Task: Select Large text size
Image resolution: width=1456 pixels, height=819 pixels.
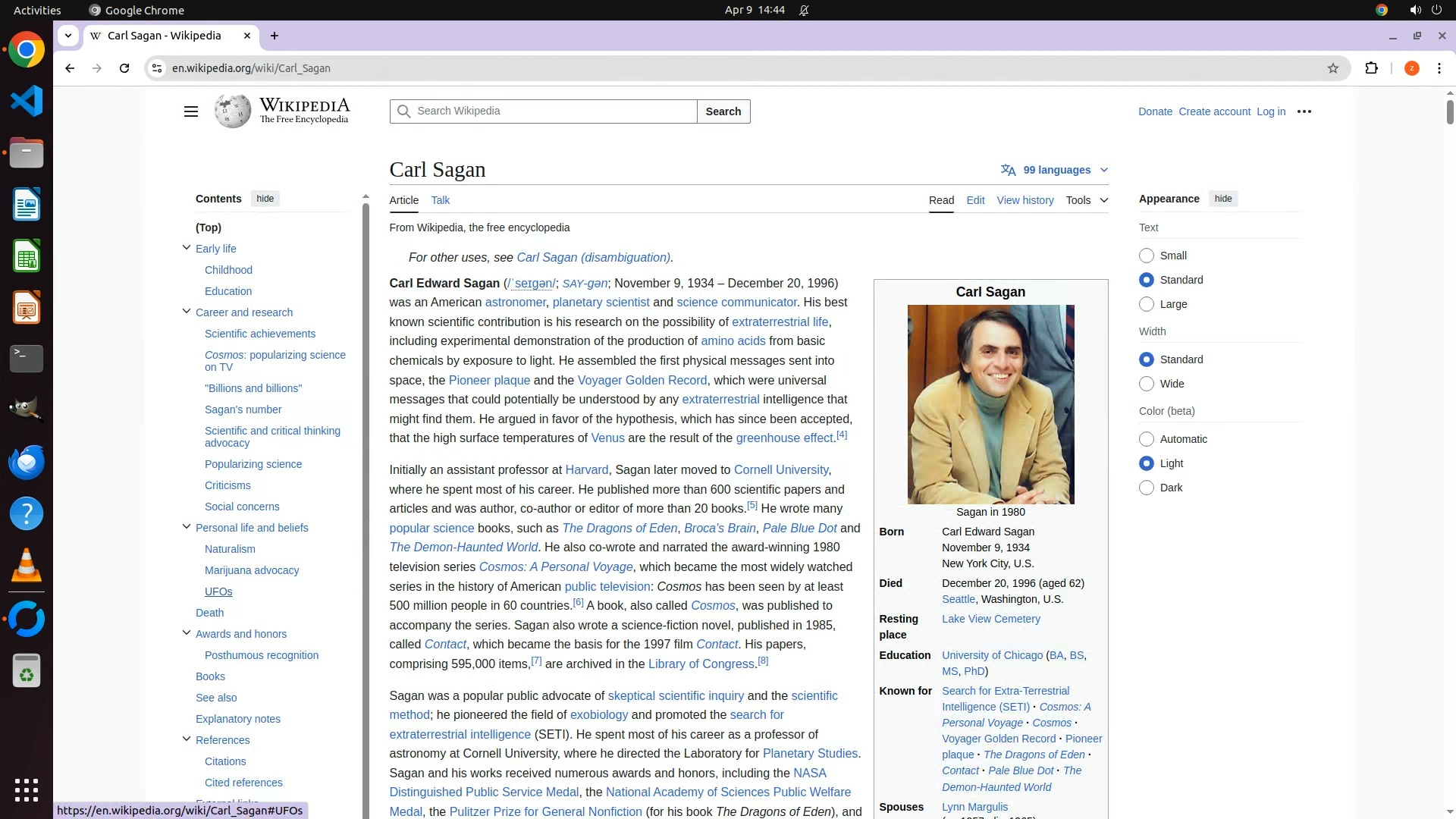Action: pyautogui.click(x=1147, y=304)
